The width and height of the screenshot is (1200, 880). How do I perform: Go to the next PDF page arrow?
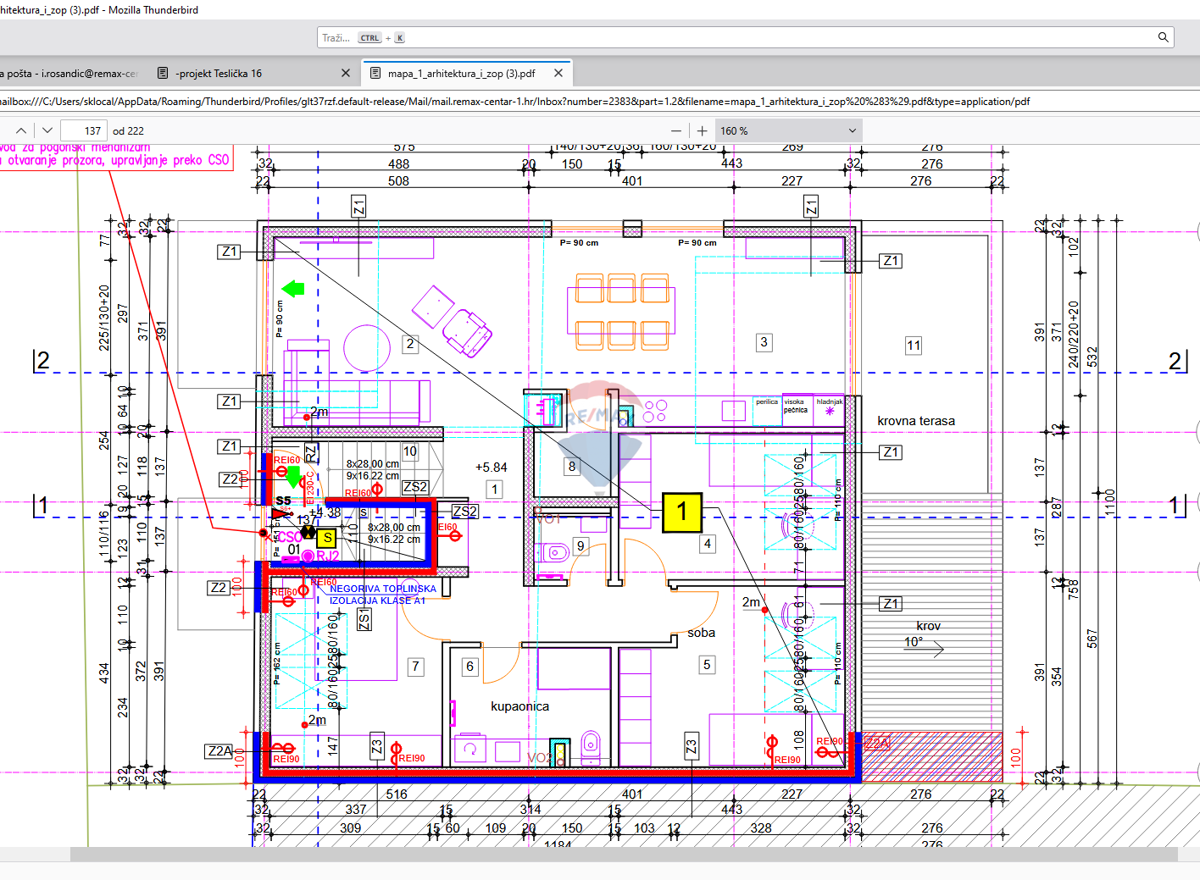click(47, 131)
